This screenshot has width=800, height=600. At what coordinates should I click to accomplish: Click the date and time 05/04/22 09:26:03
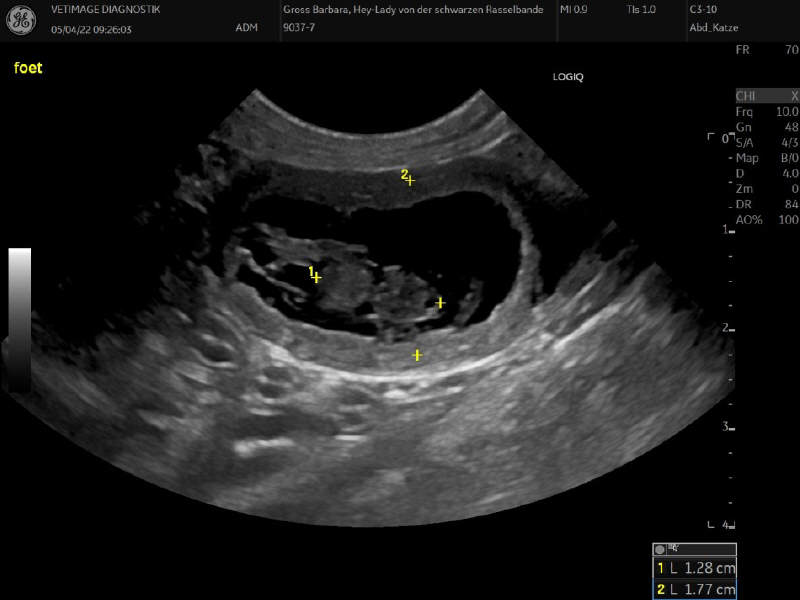91,30
